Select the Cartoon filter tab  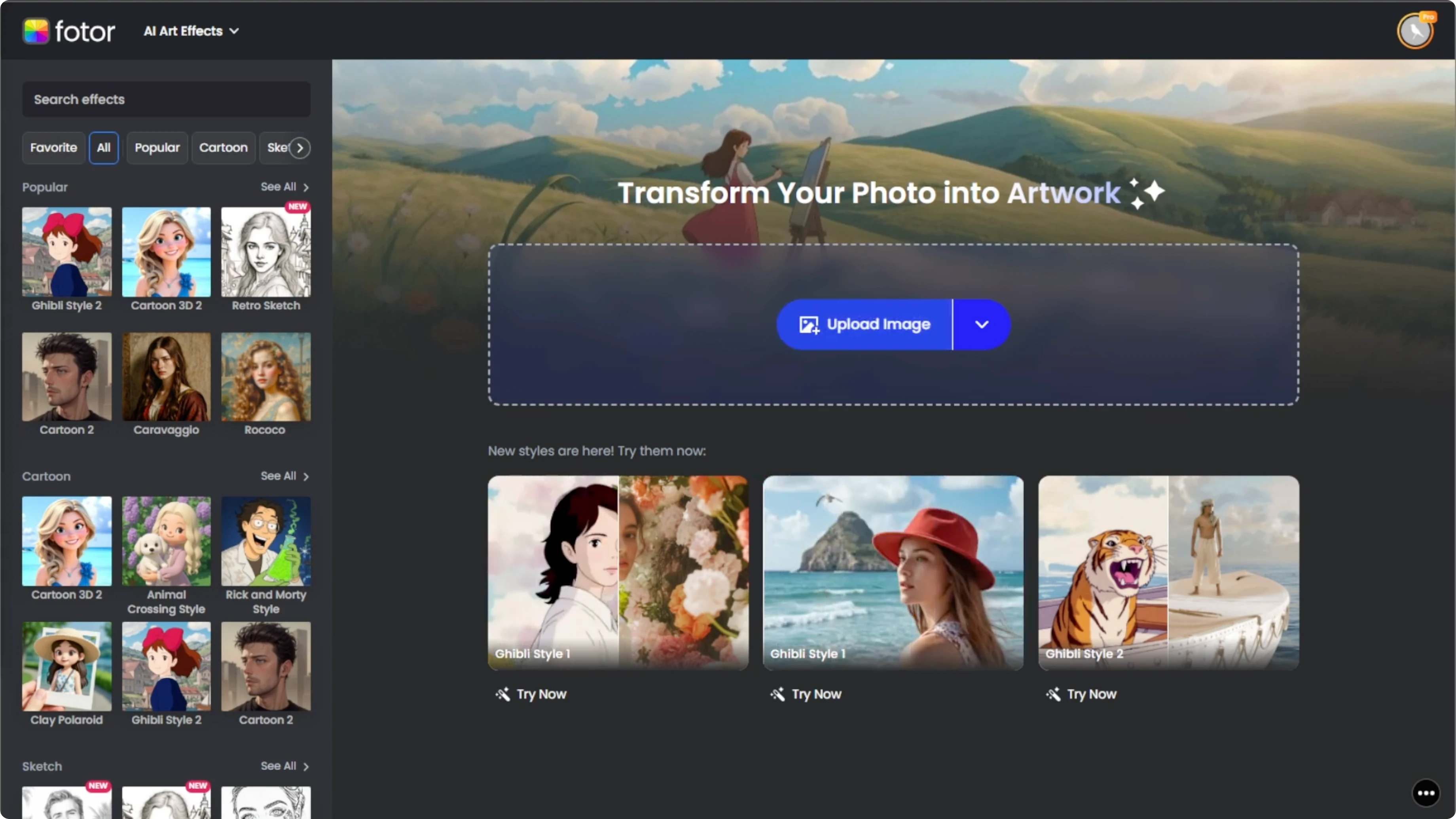point(223,148)
